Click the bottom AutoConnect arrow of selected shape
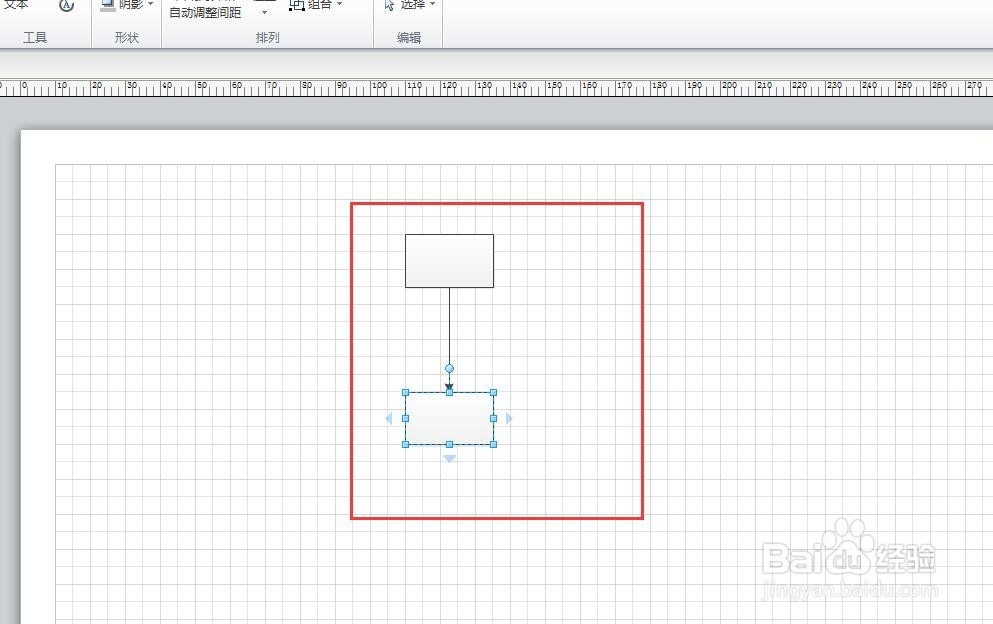 pos(449,459)
